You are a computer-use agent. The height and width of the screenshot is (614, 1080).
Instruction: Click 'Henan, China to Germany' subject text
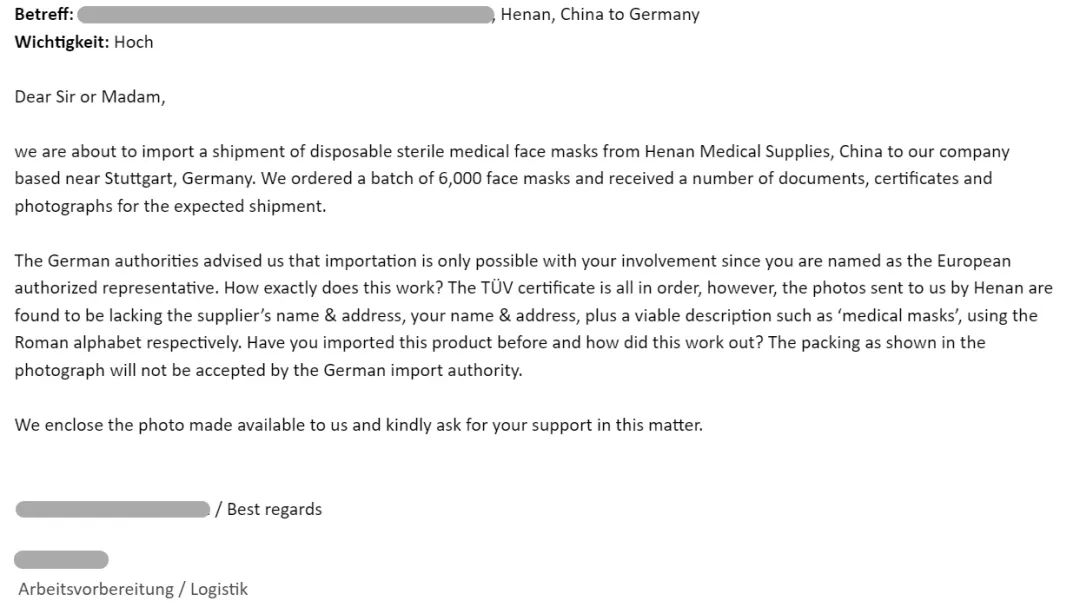[600, 14]
